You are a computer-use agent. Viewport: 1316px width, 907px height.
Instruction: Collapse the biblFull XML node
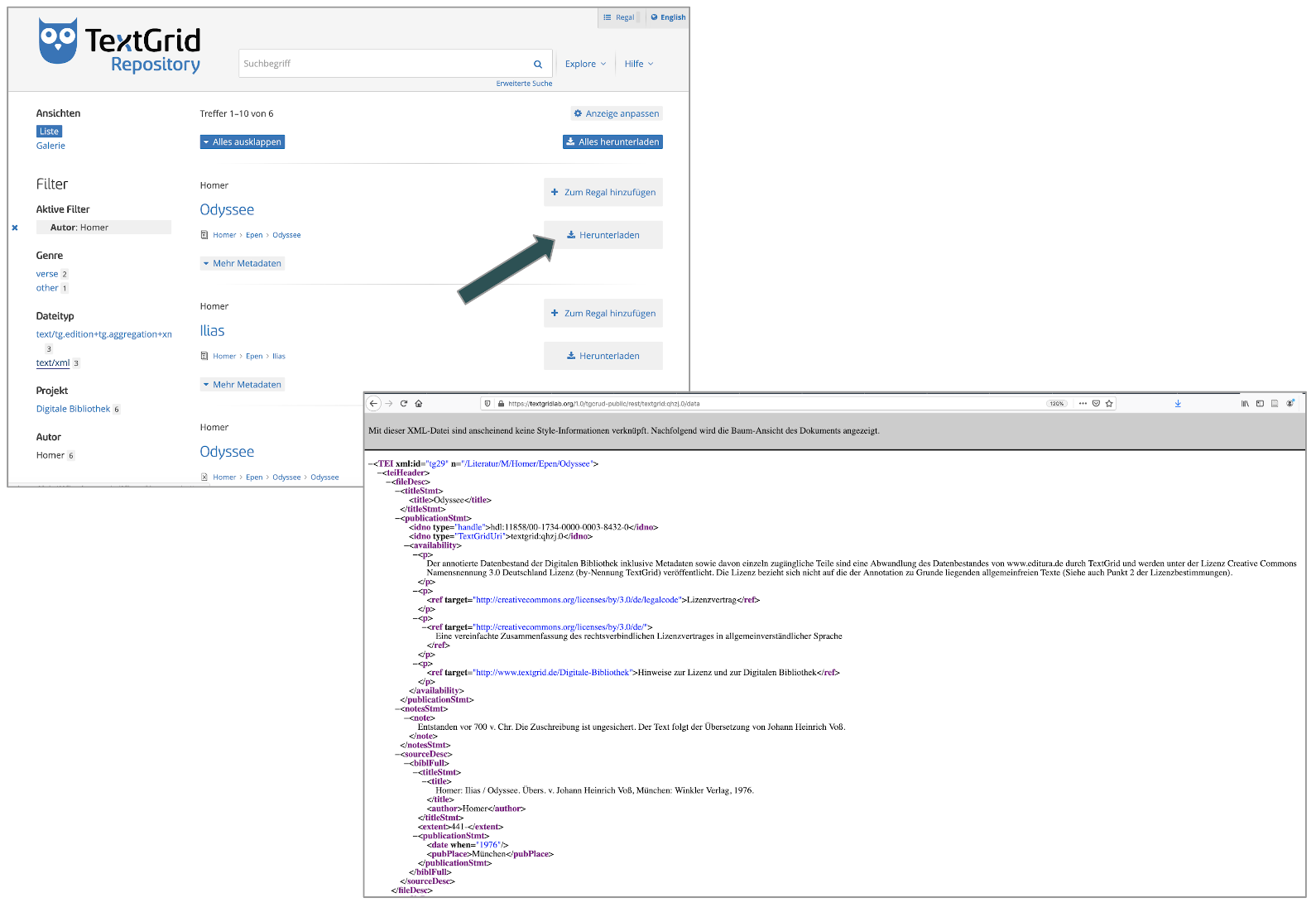pos(406,764)
